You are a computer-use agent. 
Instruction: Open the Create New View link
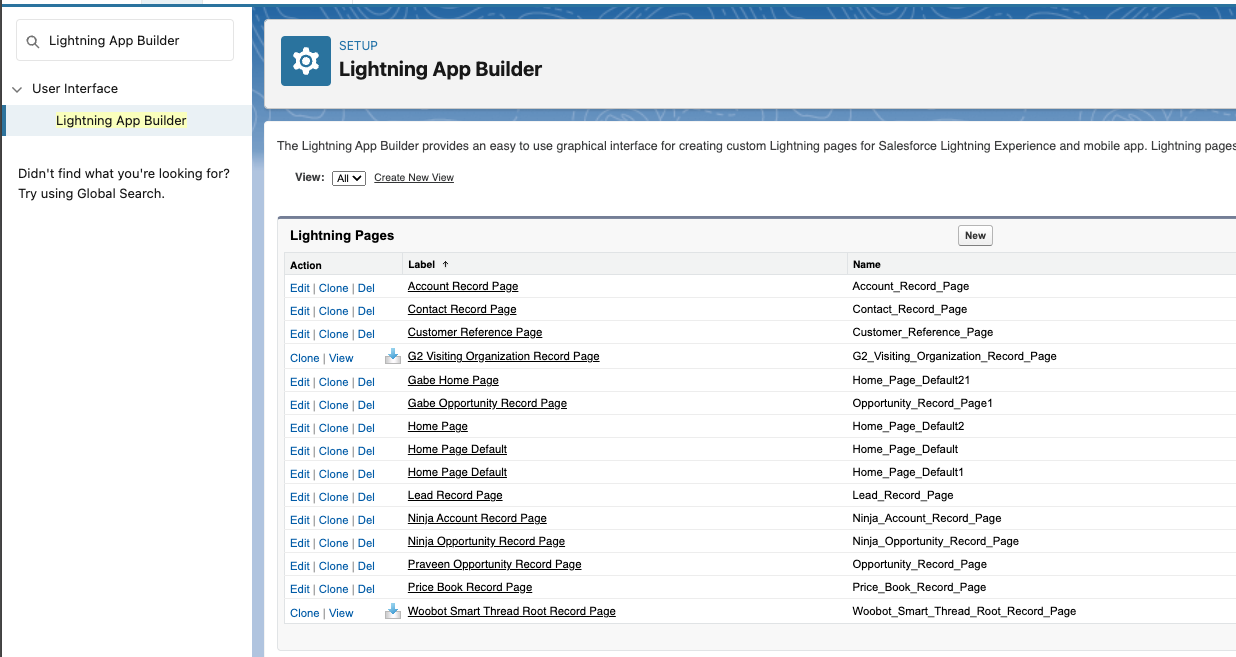click(413, 177)
